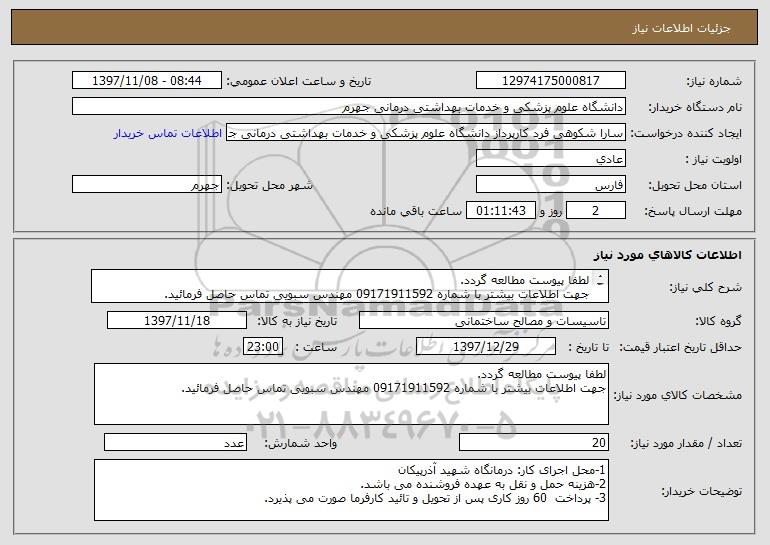Click the announcement date field 1397/11/08 - 08:44
The width and height of the screenshot is (770, 545).
coord(147,80)
